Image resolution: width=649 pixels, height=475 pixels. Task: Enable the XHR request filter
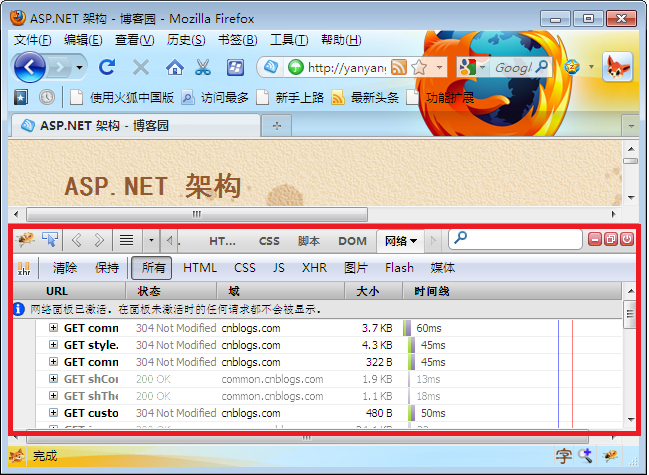pyautogui.click(x=314, y=268)
